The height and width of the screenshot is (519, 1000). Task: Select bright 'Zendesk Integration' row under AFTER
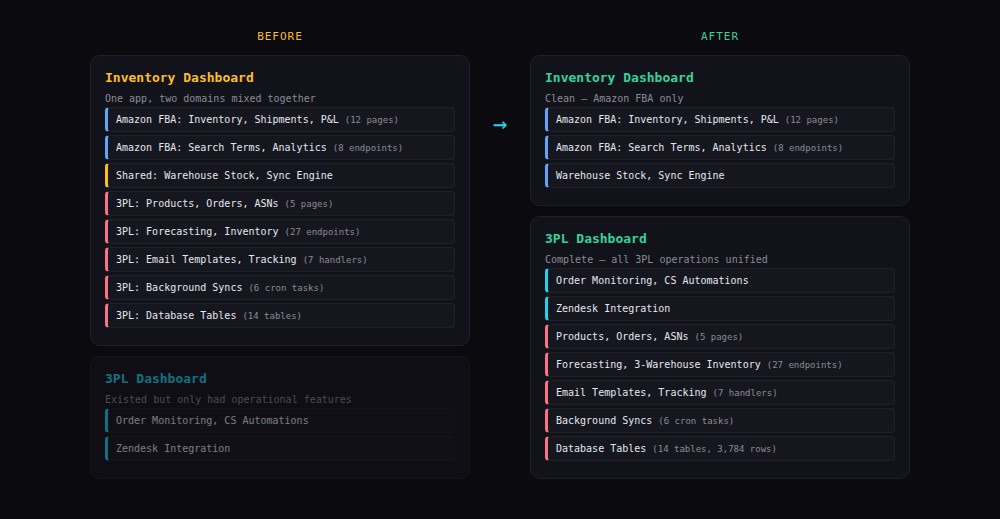click(720, 309)
